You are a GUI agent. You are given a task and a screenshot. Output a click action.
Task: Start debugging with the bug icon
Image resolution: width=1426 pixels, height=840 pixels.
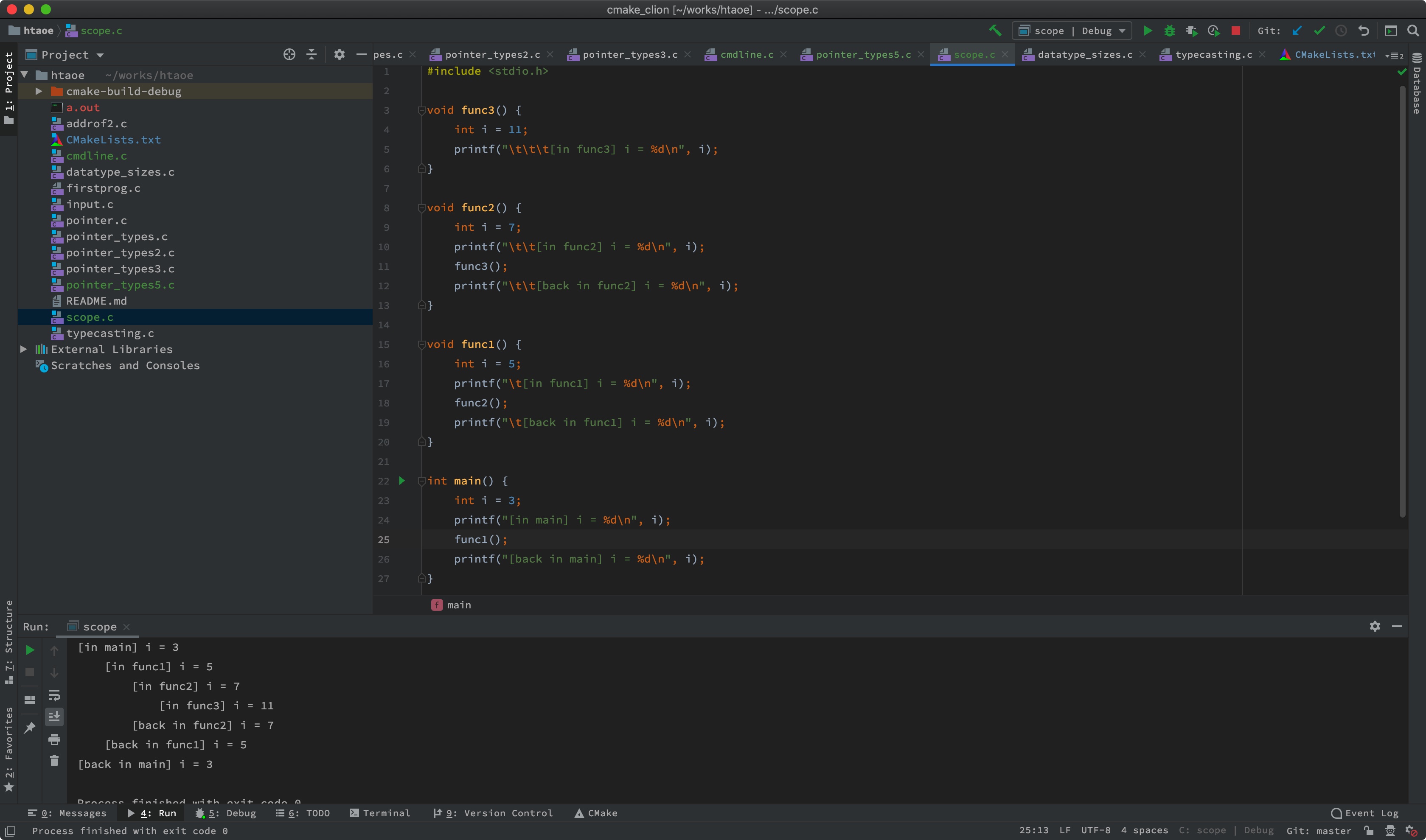tap(1169, 31)
